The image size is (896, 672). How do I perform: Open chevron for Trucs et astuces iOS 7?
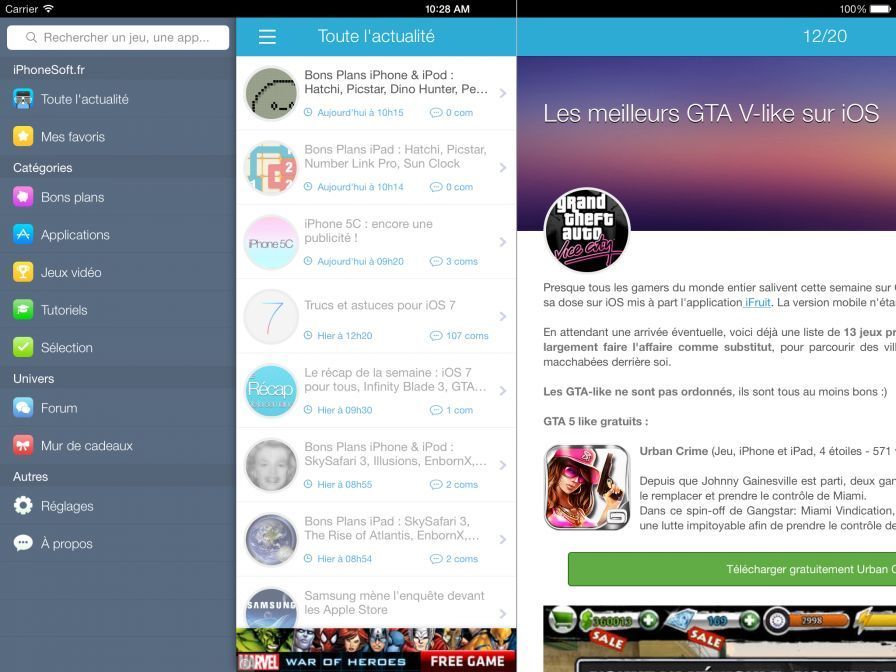(x=502, y=317)
